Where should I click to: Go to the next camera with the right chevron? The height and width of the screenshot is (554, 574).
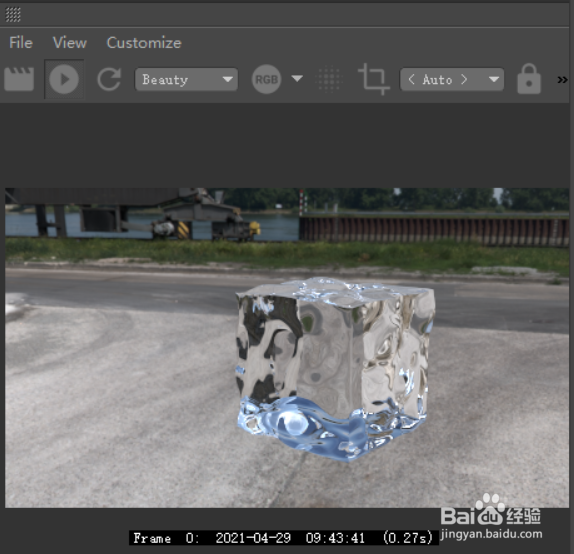[x=464, y=79]
